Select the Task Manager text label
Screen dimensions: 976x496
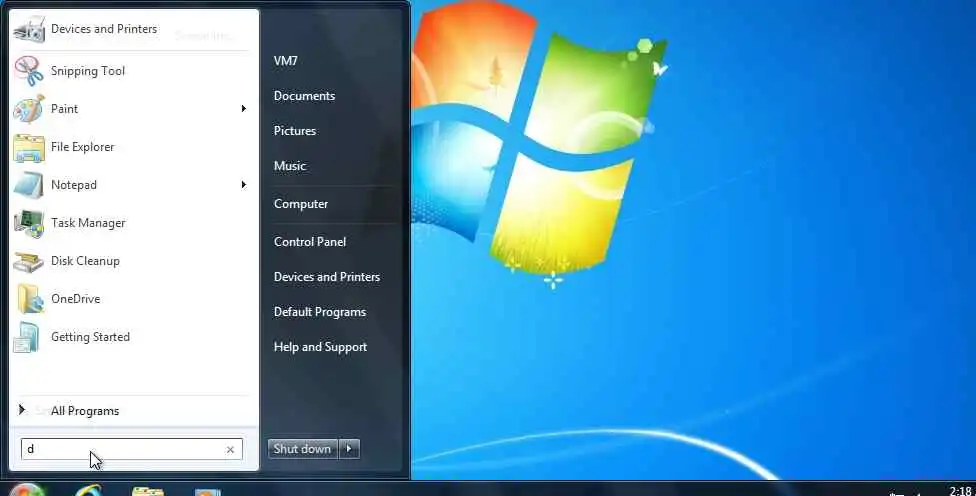(88, 223)
